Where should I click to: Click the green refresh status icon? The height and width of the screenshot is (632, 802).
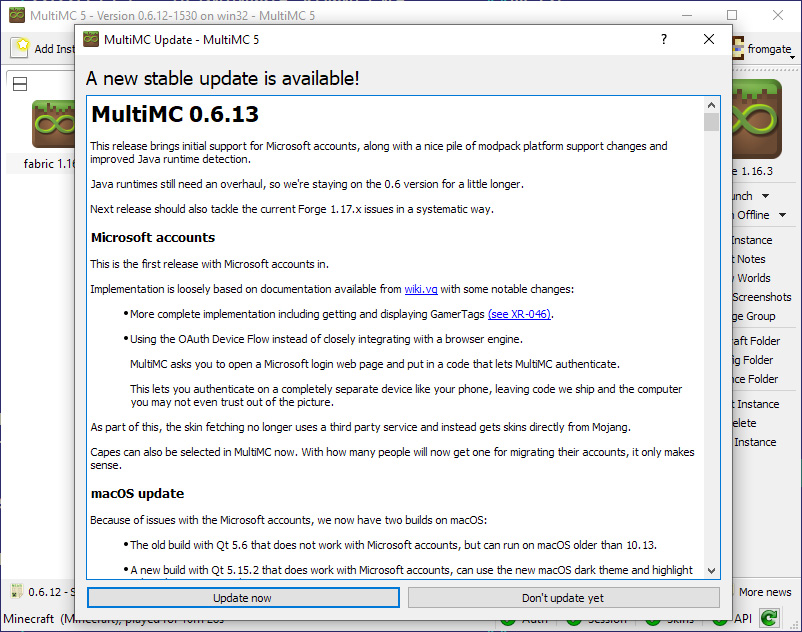(771, 619)
